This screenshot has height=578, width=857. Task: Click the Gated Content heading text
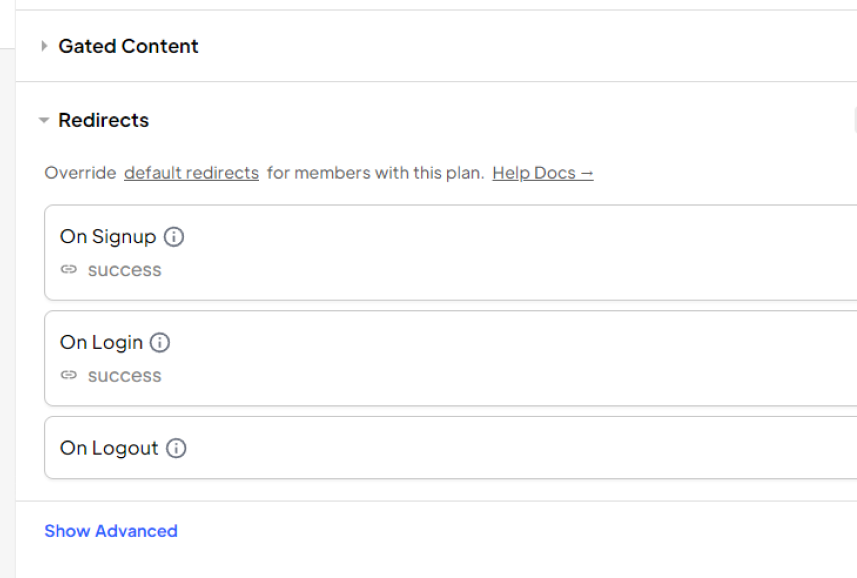coord(128,46)
